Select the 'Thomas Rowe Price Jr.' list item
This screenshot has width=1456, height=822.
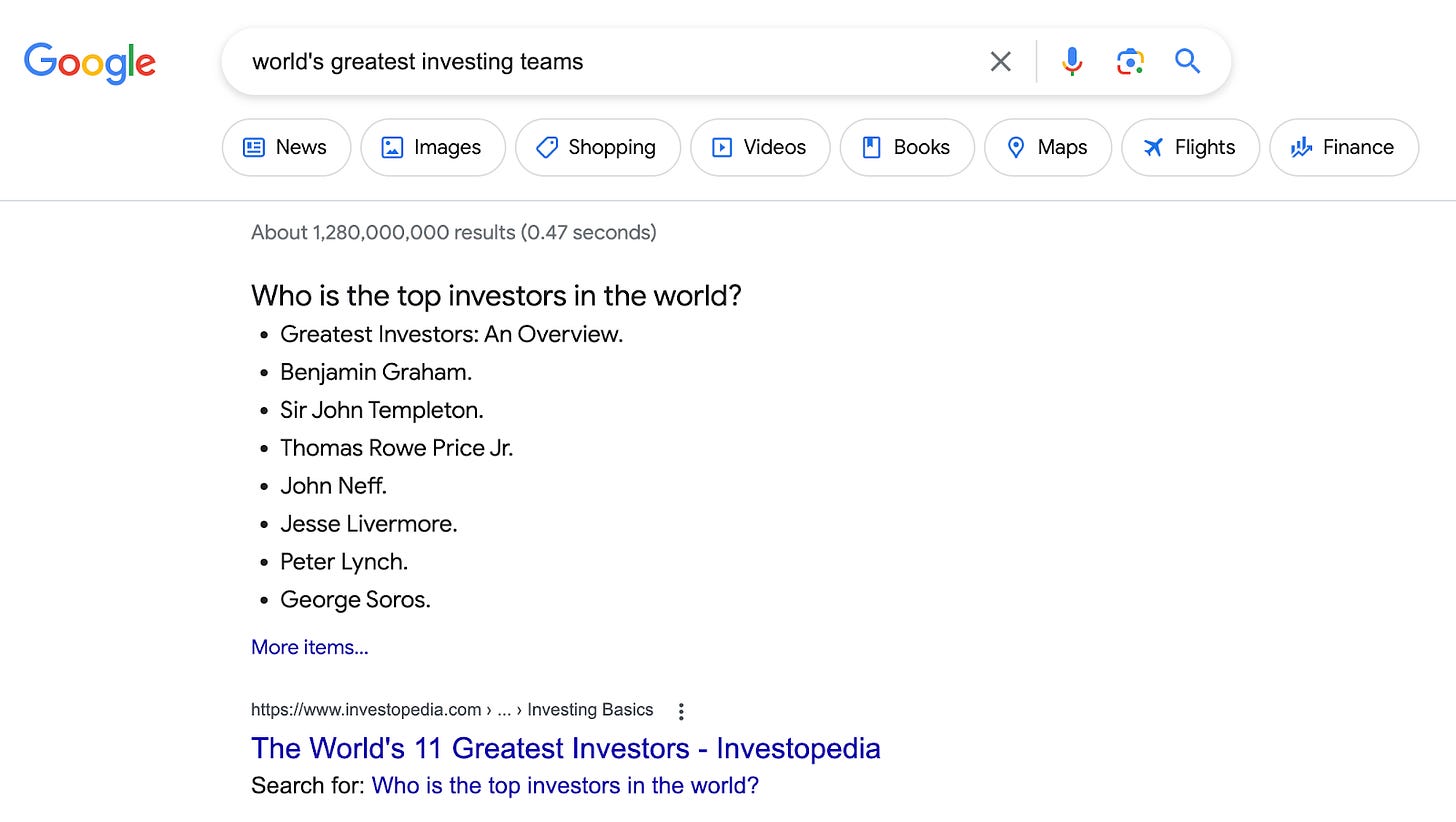coord(397,448)
